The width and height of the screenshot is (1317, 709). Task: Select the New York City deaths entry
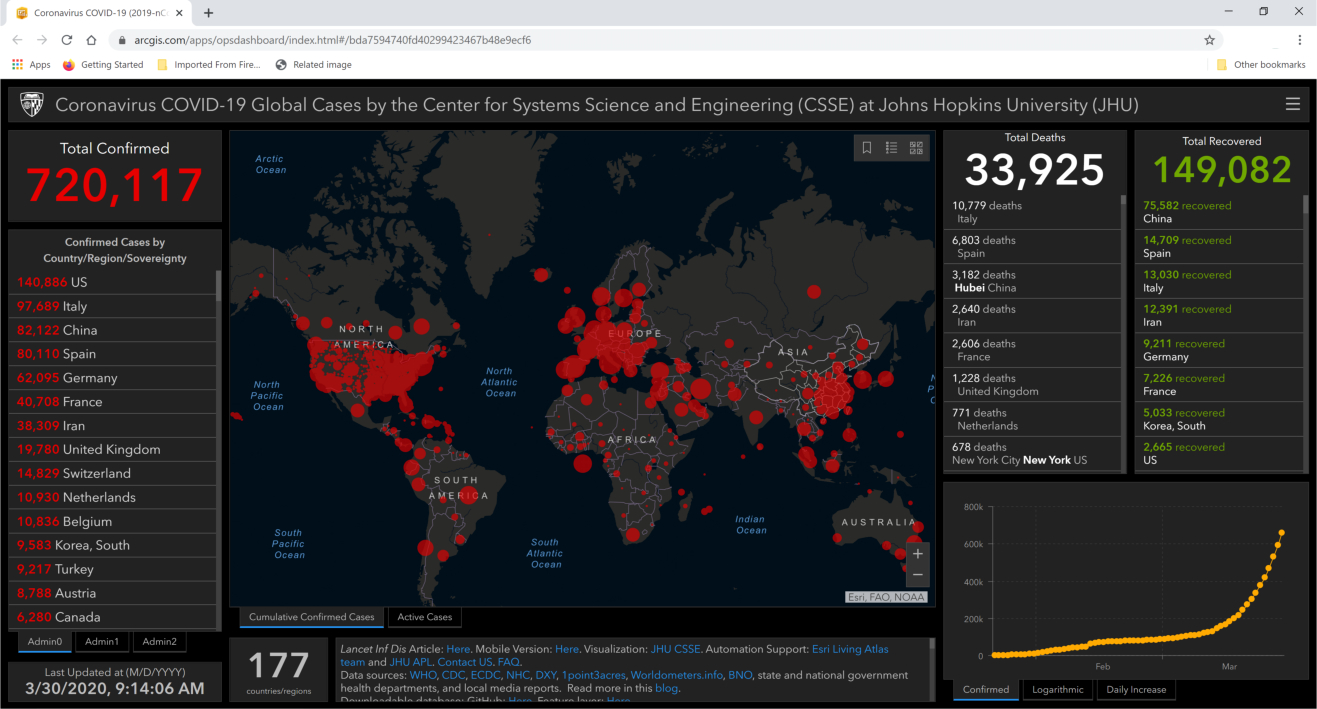point(1032,454)
